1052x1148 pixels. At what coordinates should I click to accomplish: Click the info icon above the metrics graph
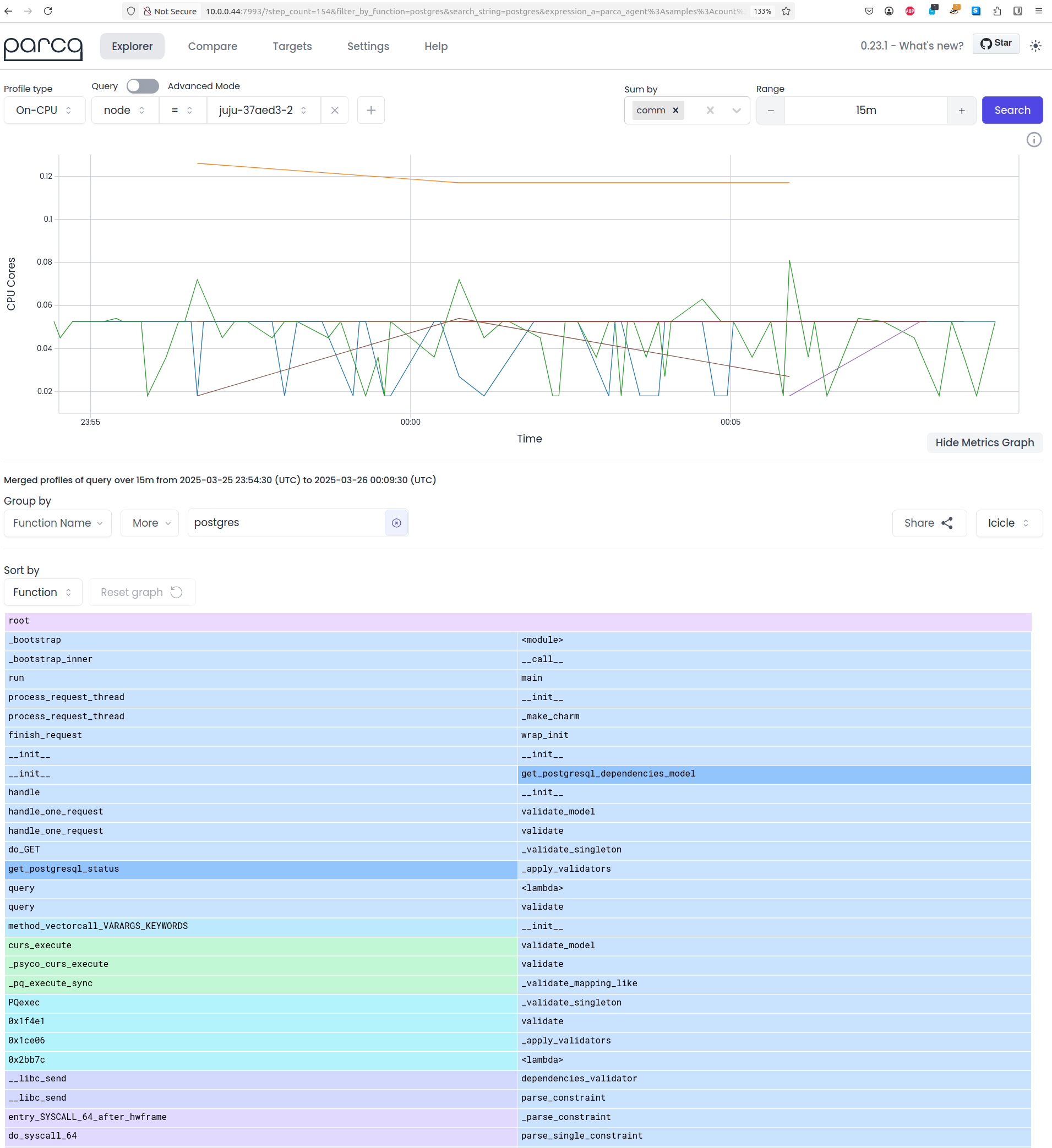pyautogui.click(x=1035, y=140)
